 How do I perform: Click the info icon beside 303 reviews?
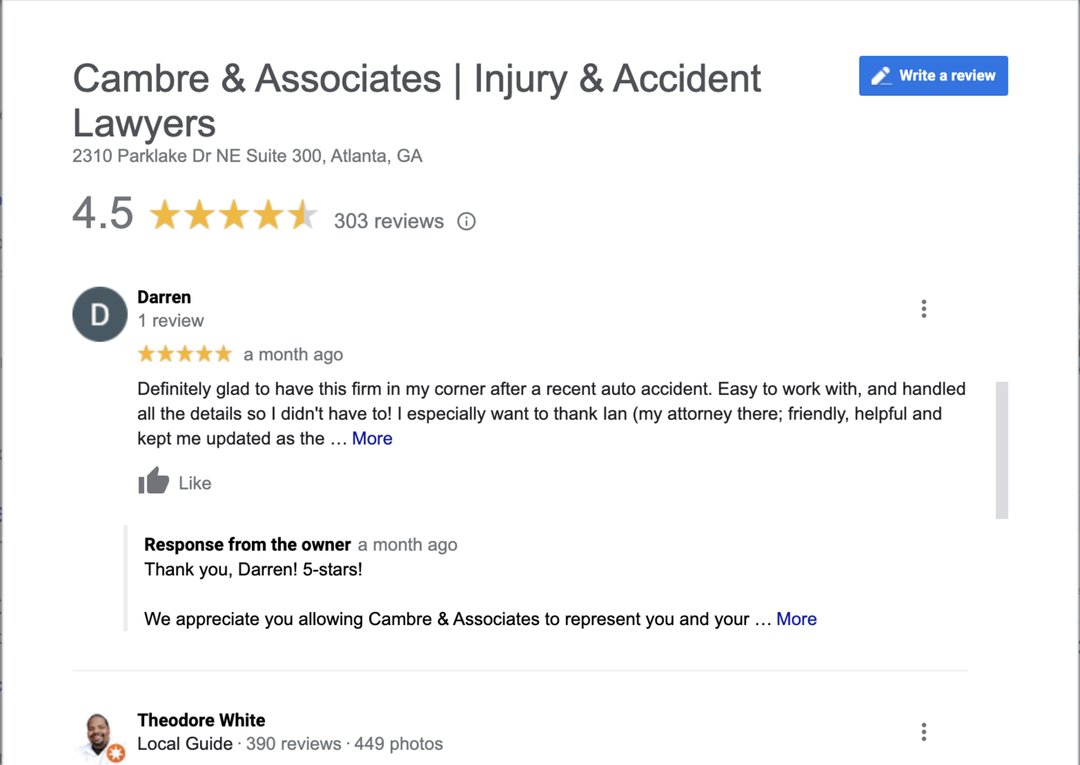click(466, 221)
